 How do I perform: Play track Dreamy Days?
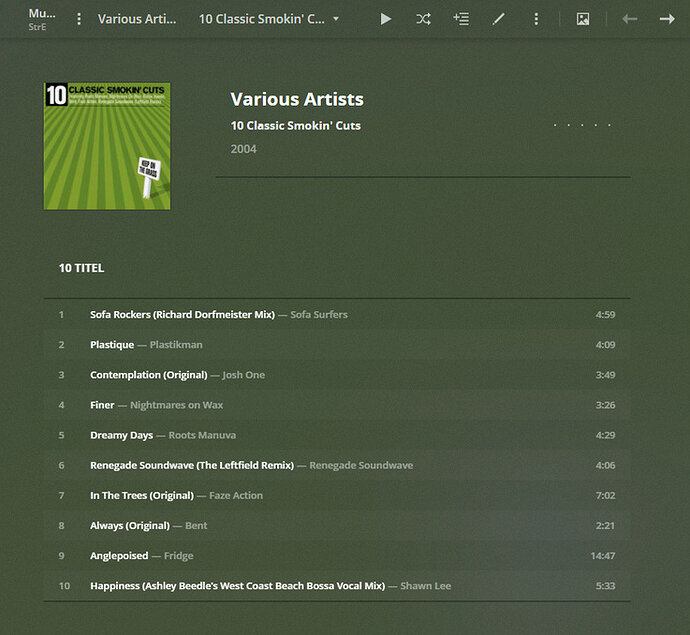point(121,435)
